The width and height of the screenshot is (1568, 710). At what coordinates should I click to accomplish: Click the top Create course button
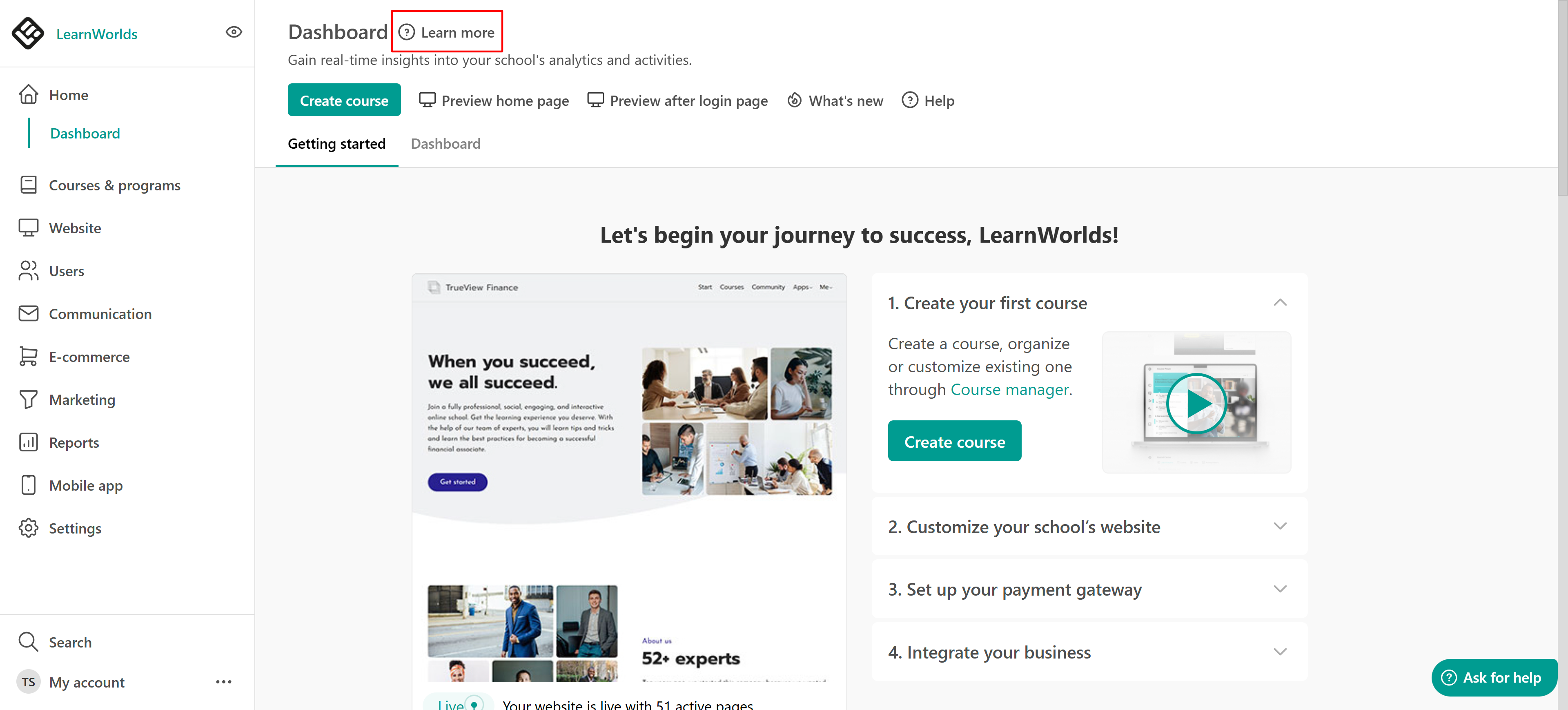[x=343, y=100]
